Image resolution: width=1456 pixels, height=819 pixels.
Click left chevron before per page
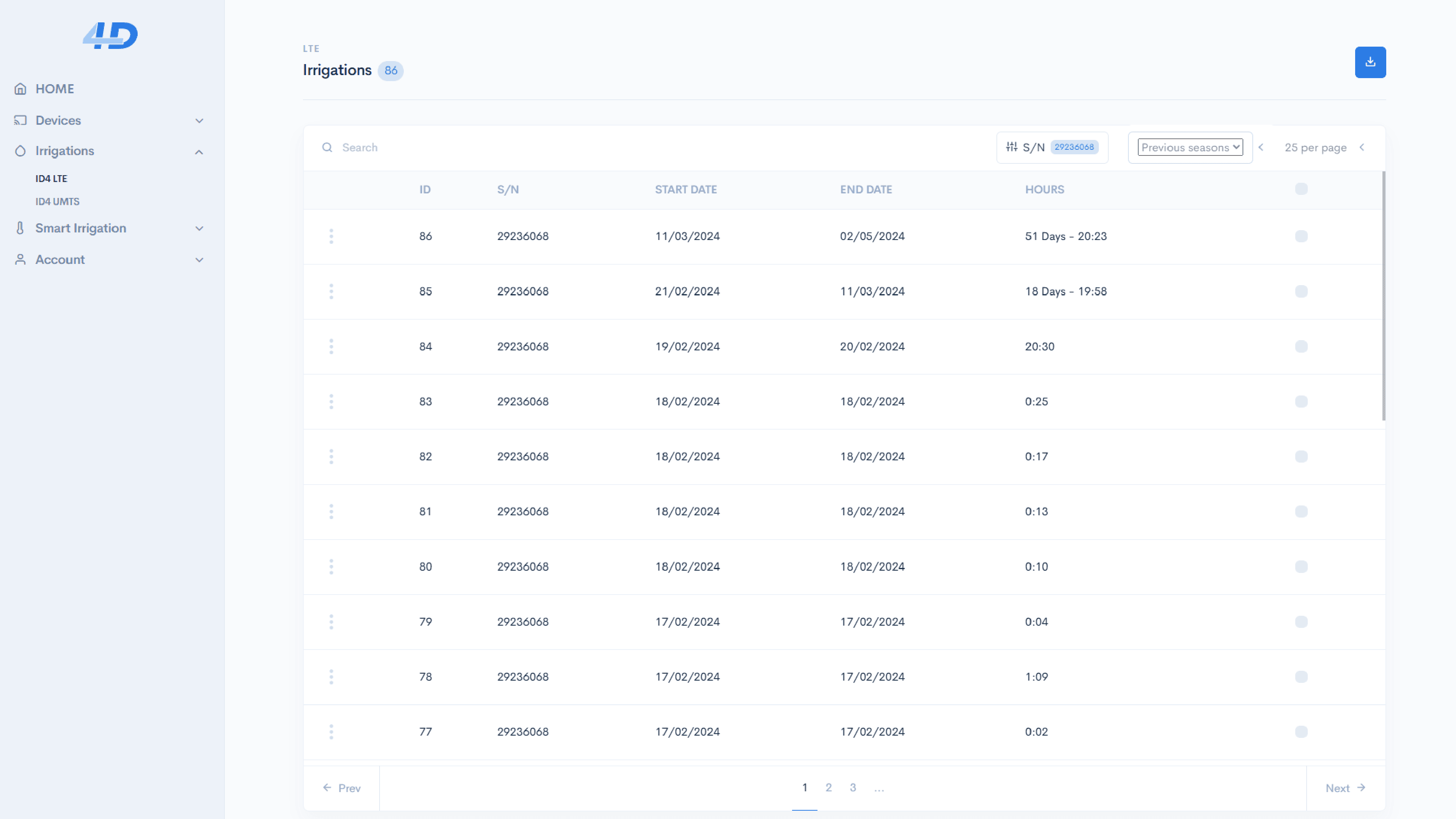[1260, 147]
